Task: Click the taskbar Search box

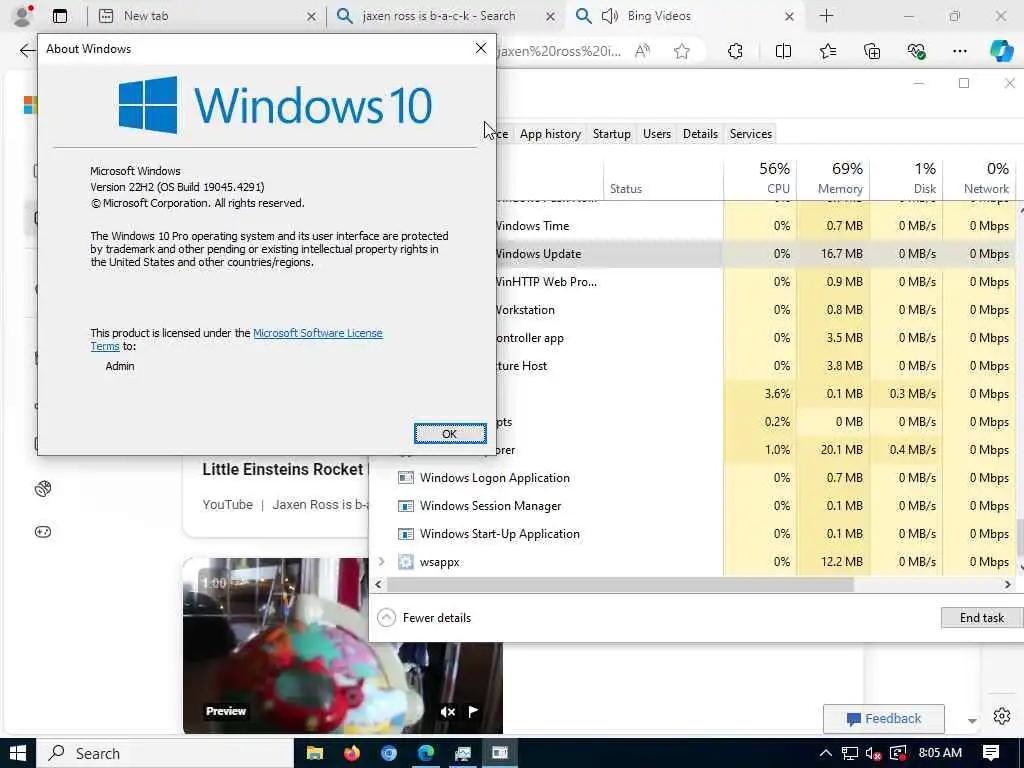Action: coord(165,754)
